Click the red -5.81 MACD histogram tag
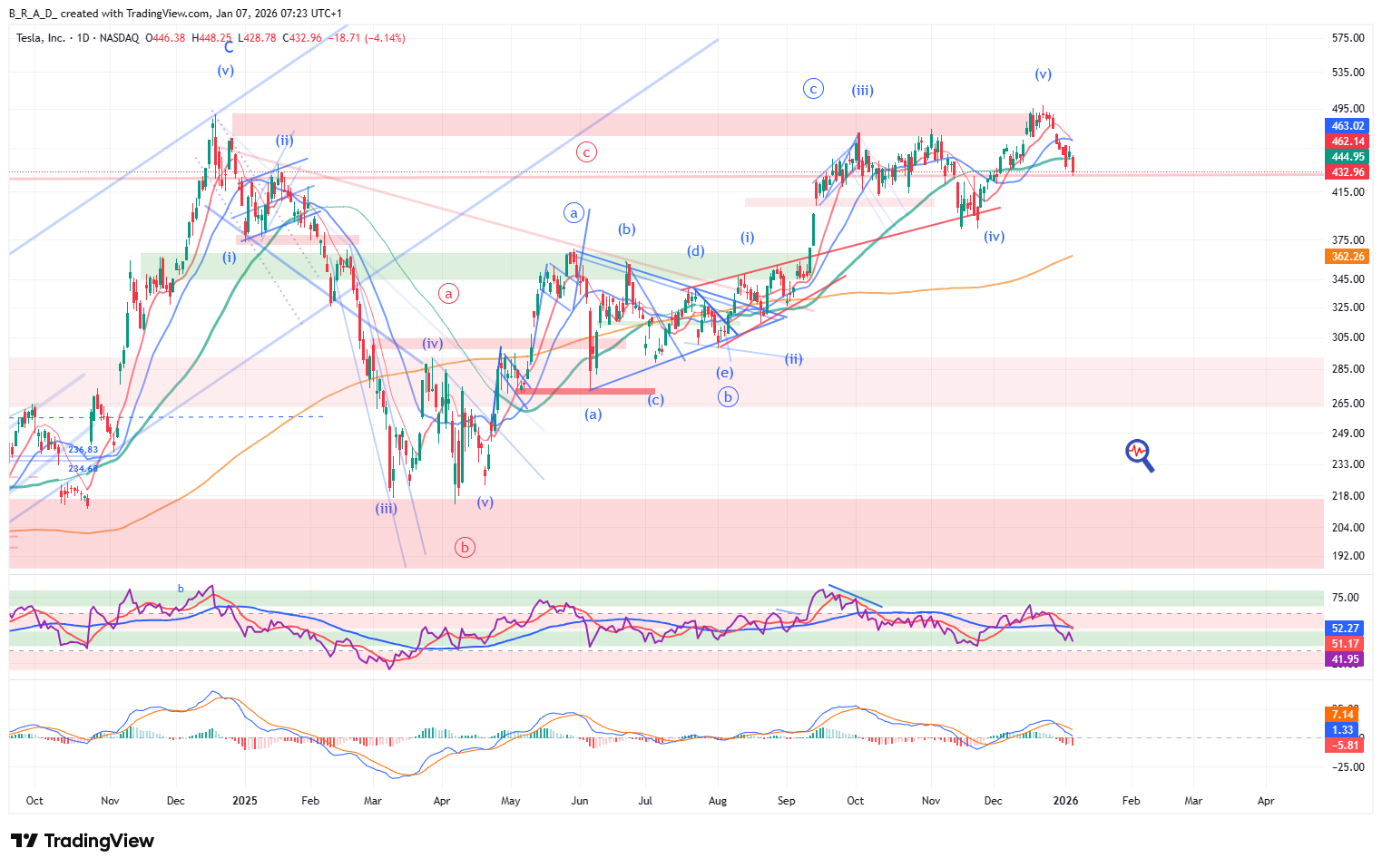 click(1345, 746)
